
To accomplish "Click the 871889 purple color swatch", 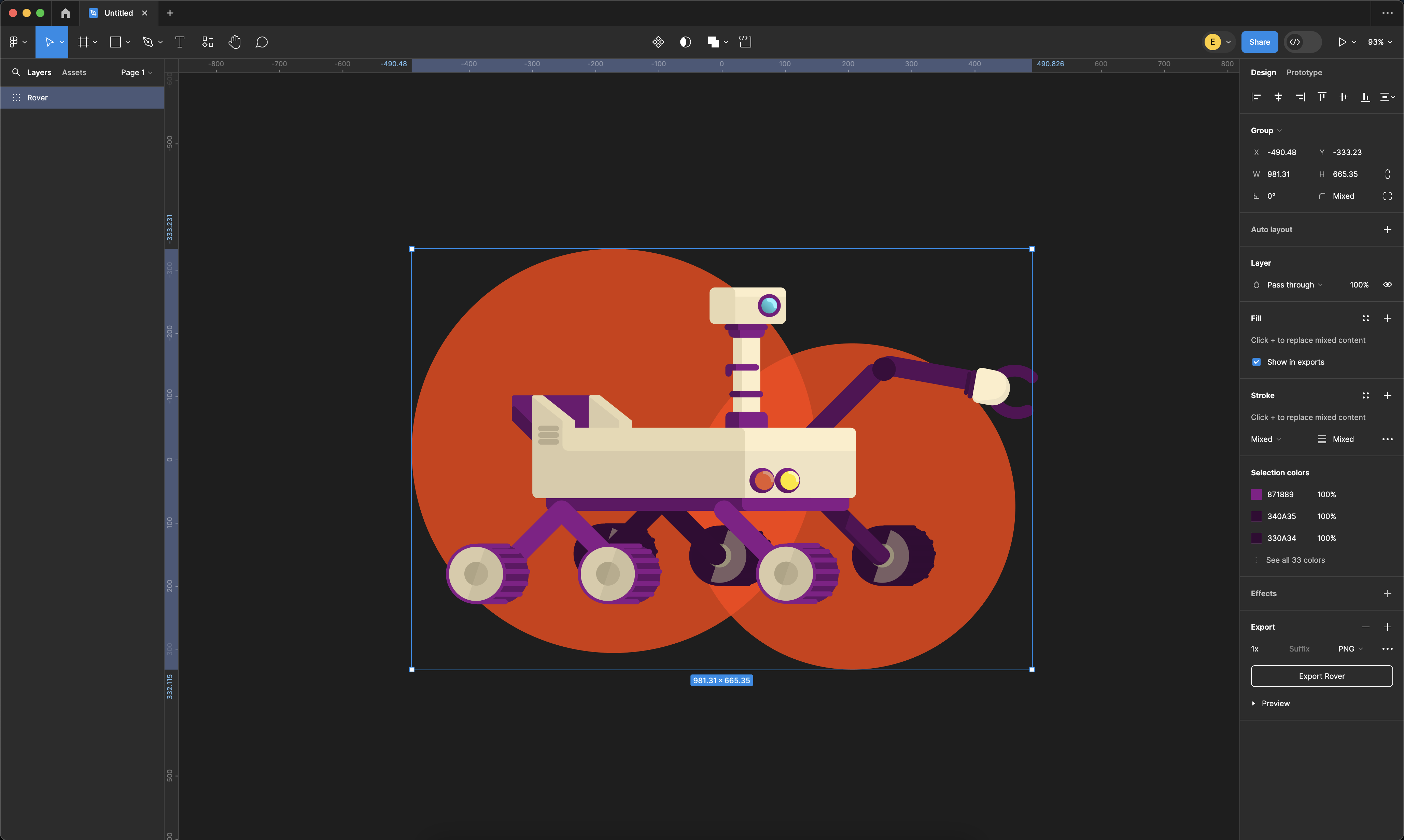I will point(1256,495).
